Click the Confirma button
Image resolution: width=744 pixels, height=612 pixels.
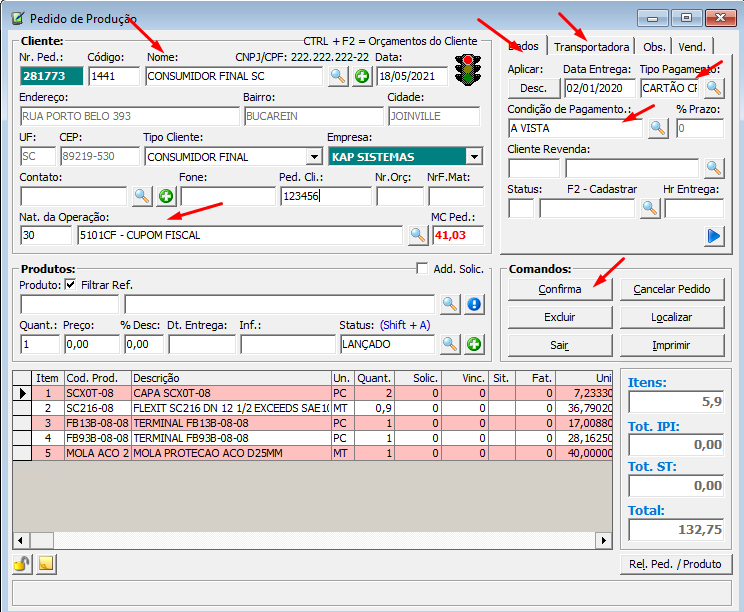tap(560, 289)
